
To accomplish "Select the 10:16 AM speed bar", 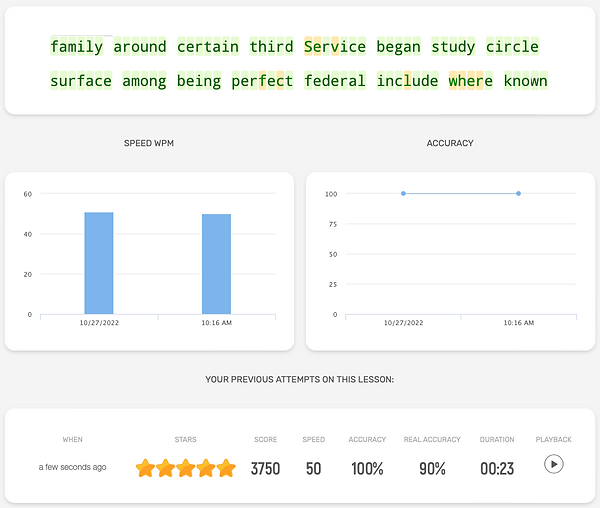I will click(216, 264).
